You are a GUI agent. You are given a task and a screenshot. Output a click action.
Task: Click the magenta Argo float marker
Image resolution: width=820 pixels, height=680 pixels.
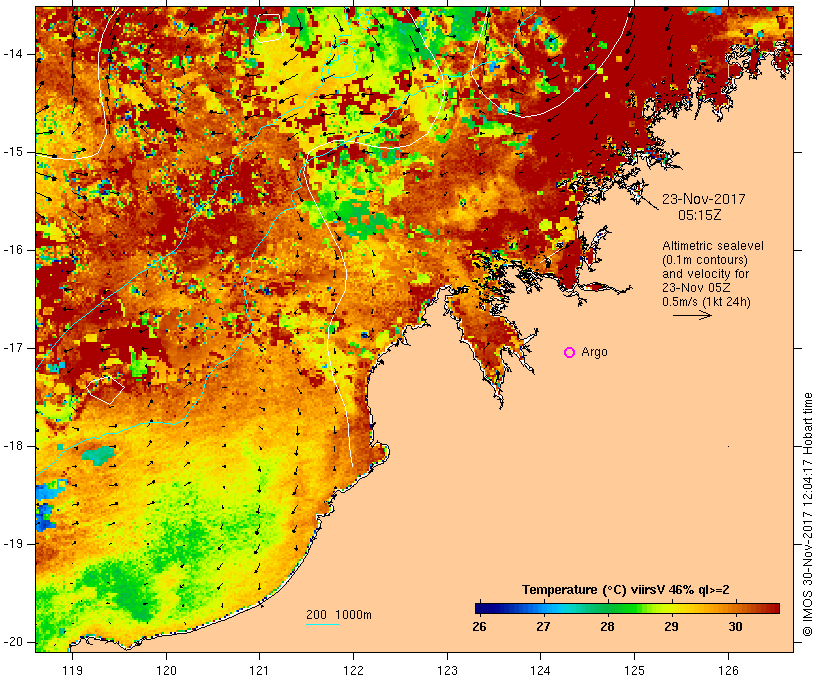click(570, 353)
